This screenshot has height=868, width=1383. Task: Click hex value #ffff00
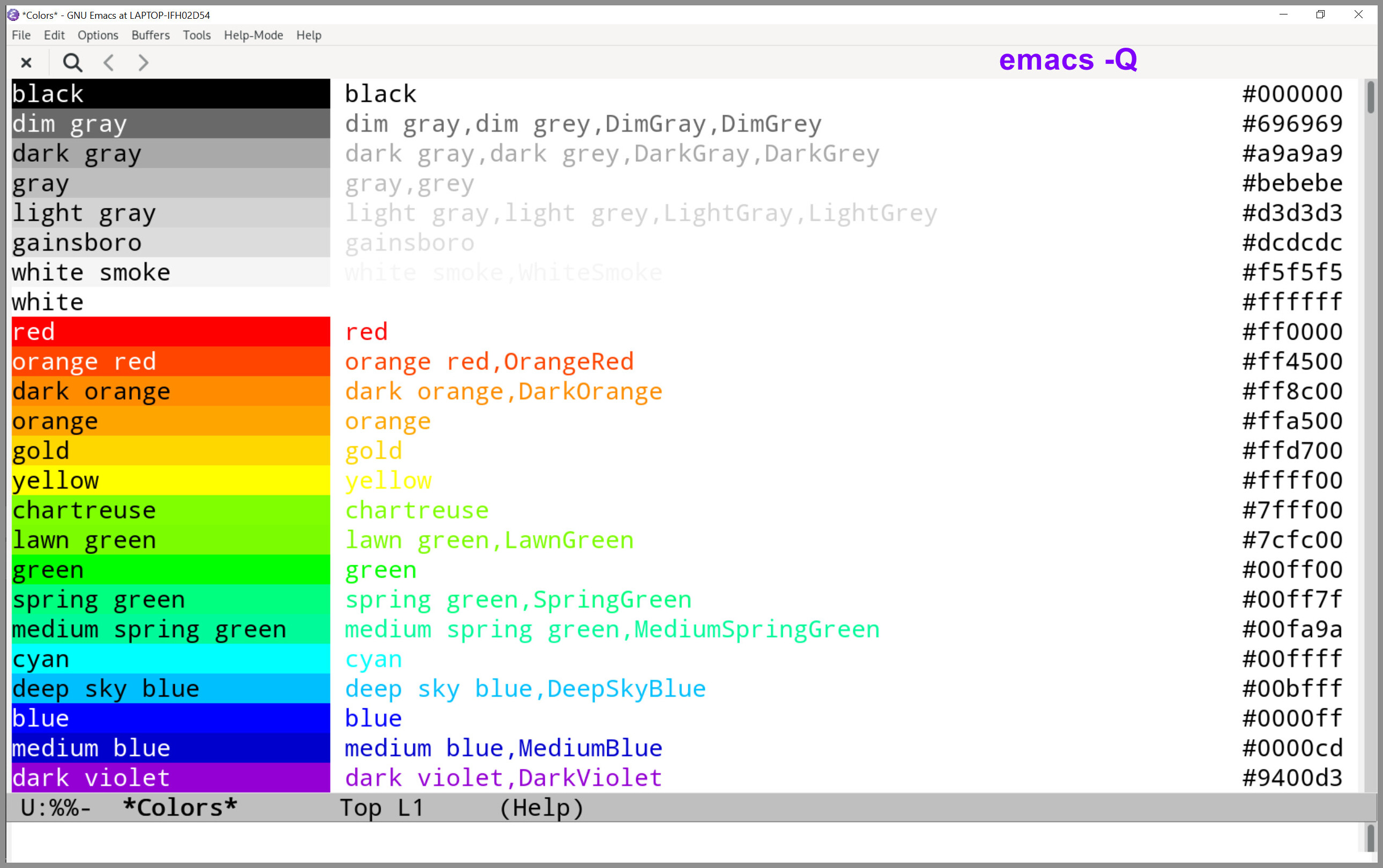click(x=1292, y=481)
